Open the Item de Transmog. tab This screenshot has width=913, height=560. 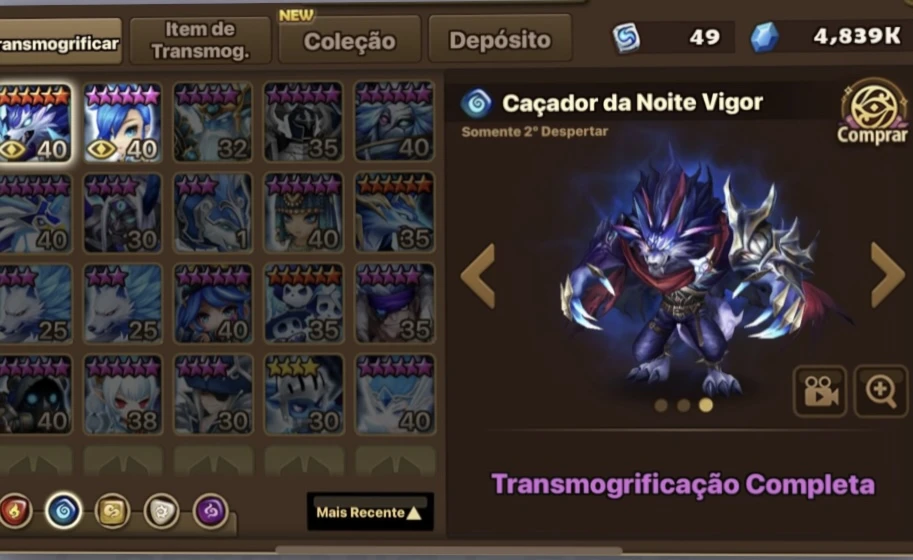(x=200, y=40)
